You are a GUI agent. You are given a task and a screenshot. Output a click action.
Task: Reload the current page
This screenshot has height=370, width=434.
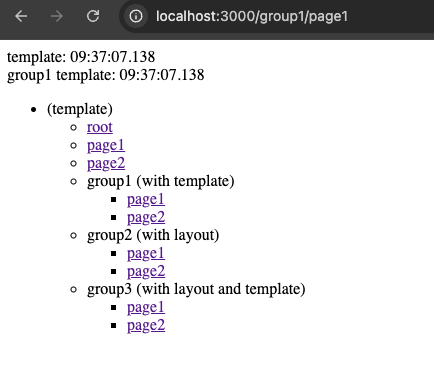tap(93, 16)
